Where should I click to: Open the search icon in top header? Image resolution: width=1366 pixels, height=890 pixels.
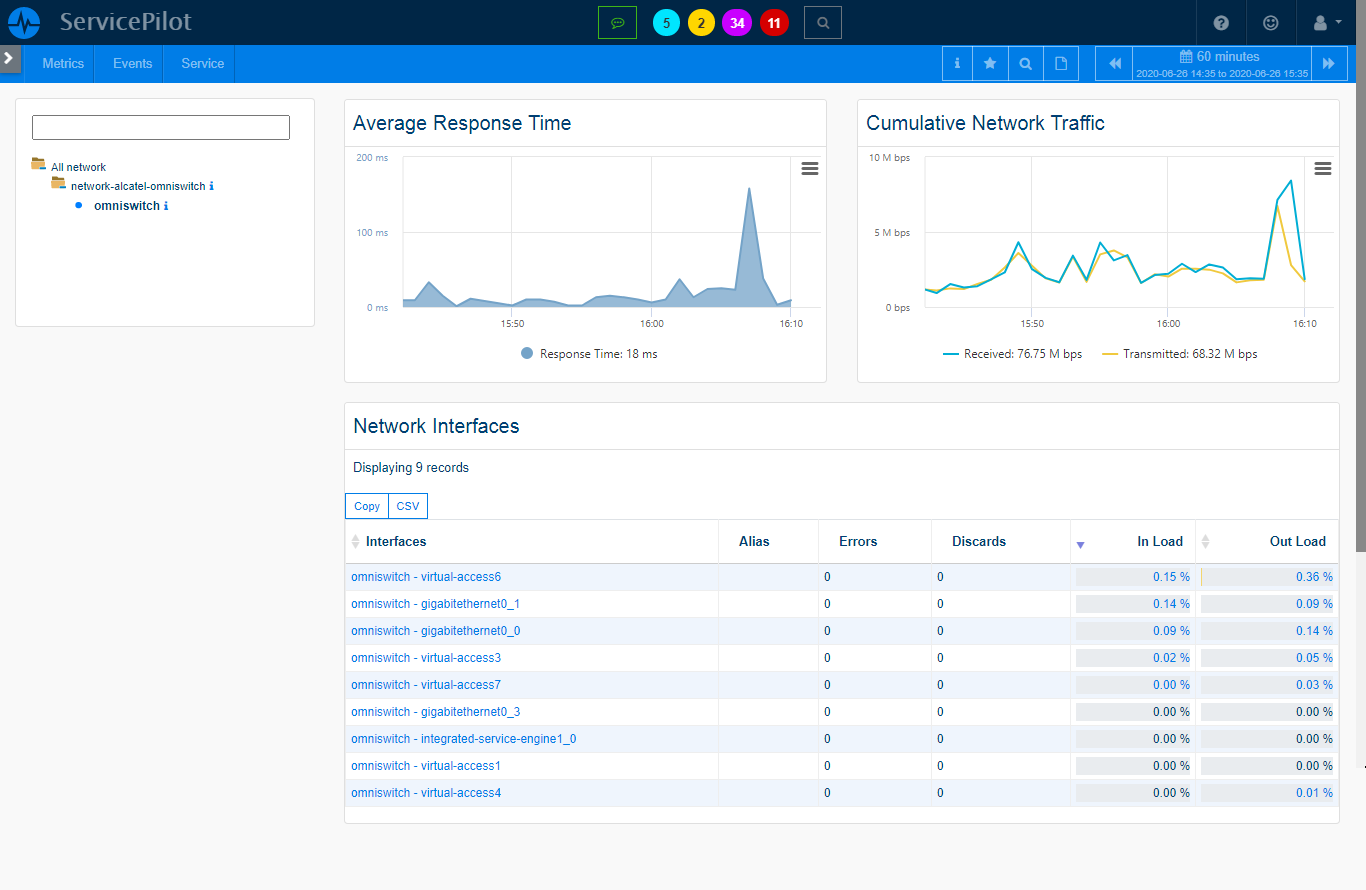[x=822, y=22]
